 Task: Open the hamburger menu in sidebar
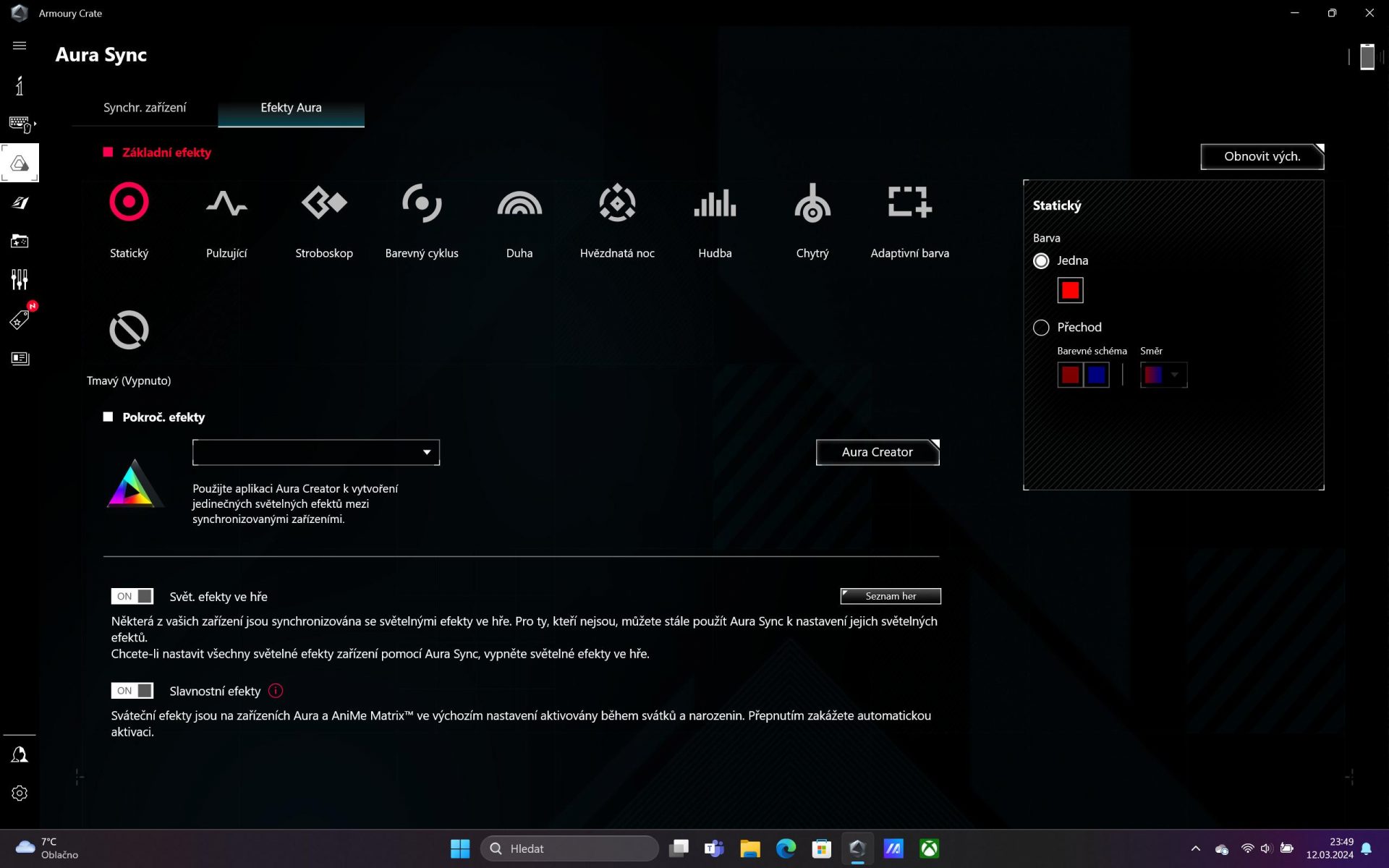pyautogui.click(x=20, y=46)
